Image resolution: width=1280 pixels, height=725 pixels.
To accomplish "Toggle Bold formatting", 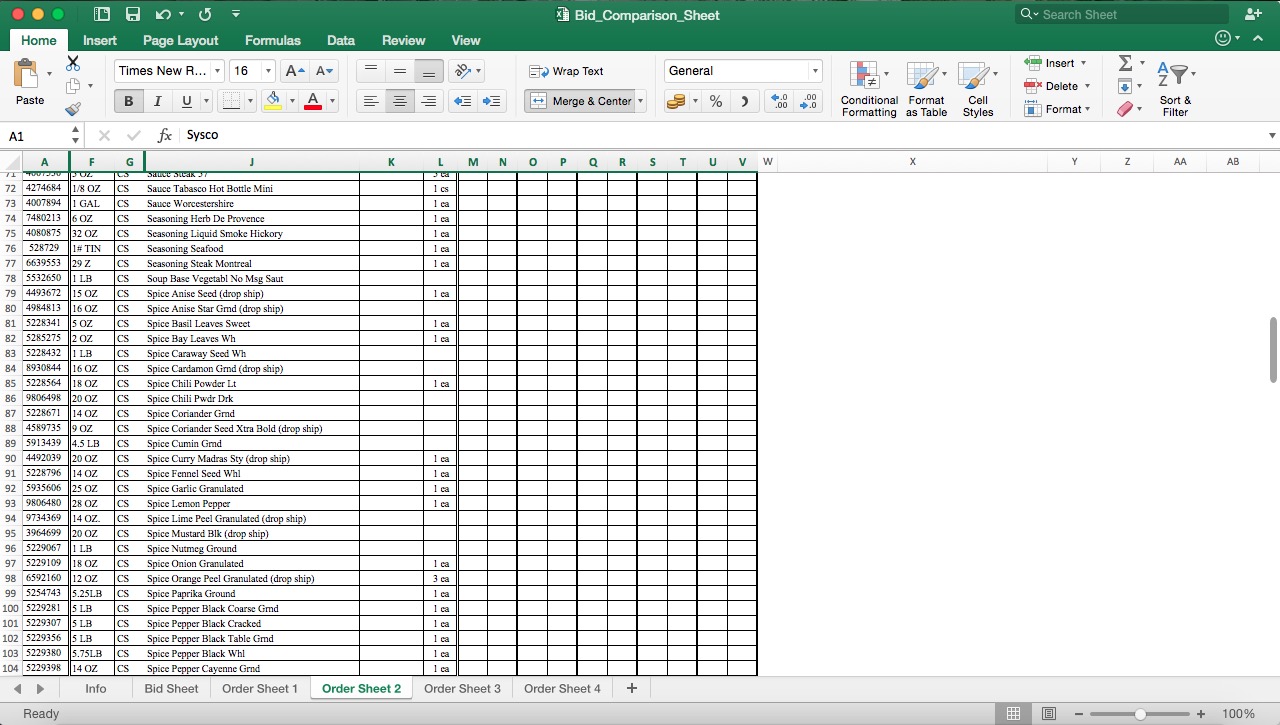I will point(128,101).
